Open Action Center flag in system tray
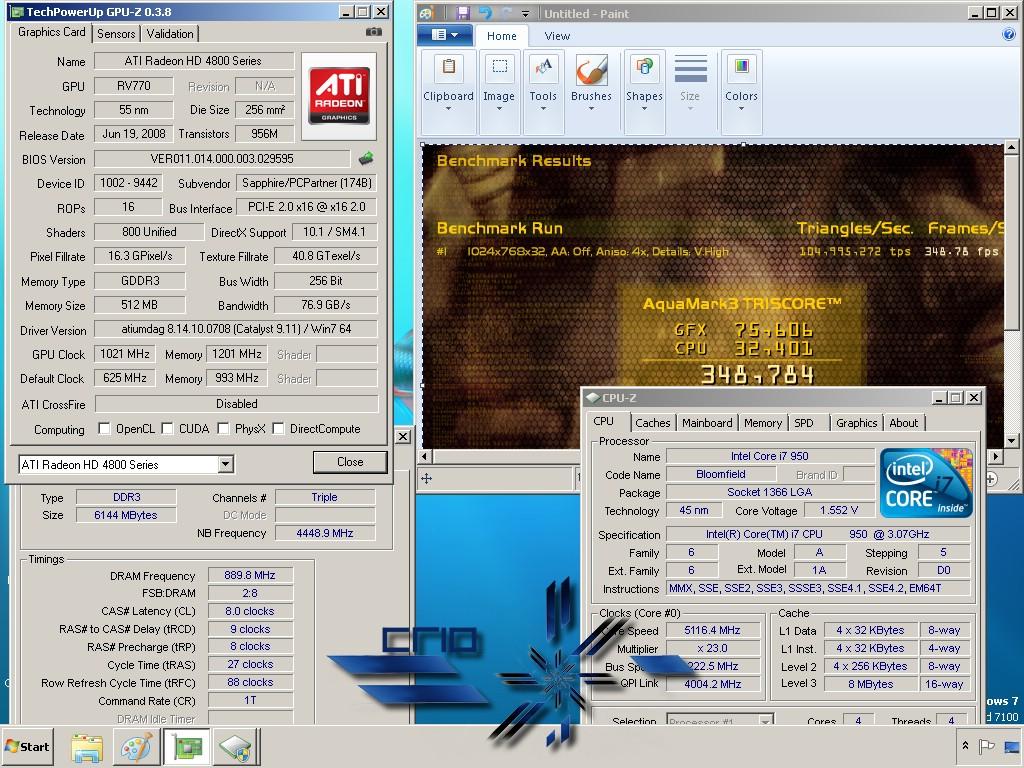The image size is (1024, 768). point(986,746)
